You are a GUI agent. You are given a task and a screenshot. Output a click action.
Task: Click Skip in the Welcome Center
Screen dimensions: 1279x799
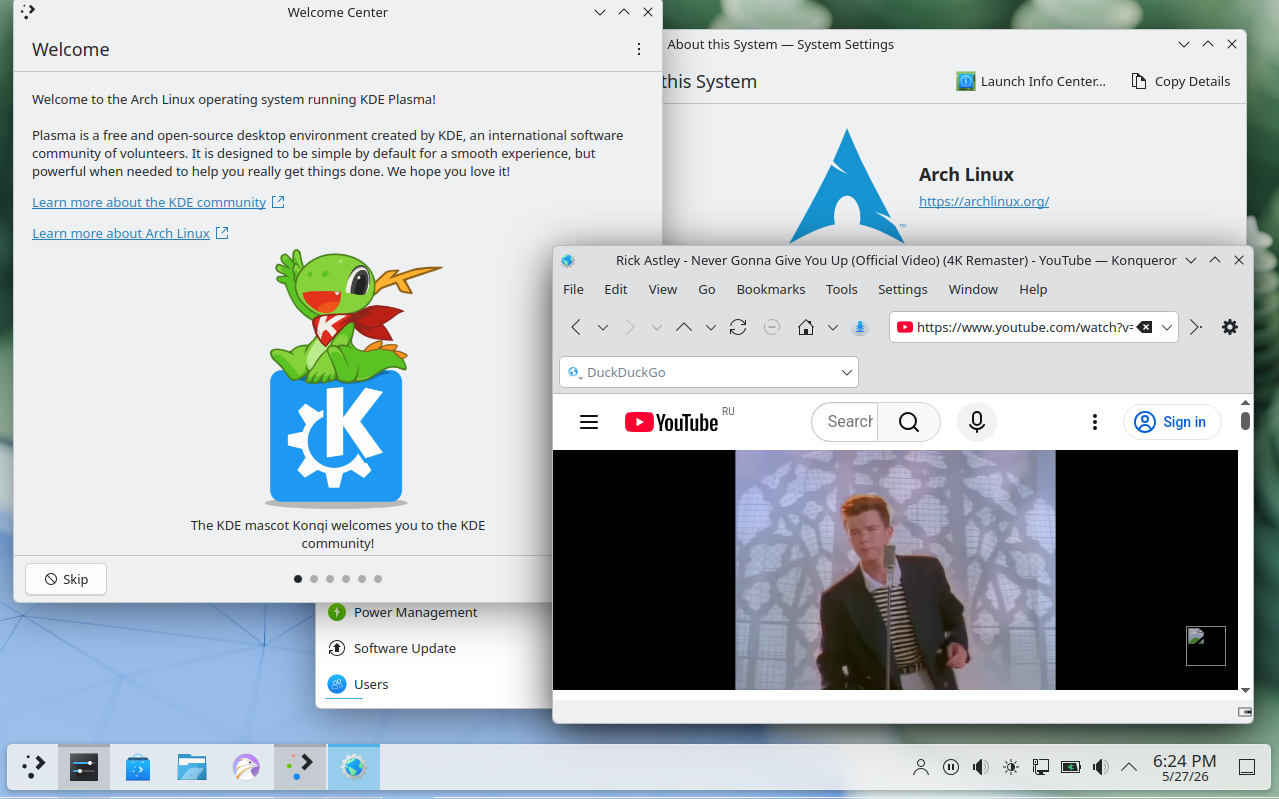[66, 579]
